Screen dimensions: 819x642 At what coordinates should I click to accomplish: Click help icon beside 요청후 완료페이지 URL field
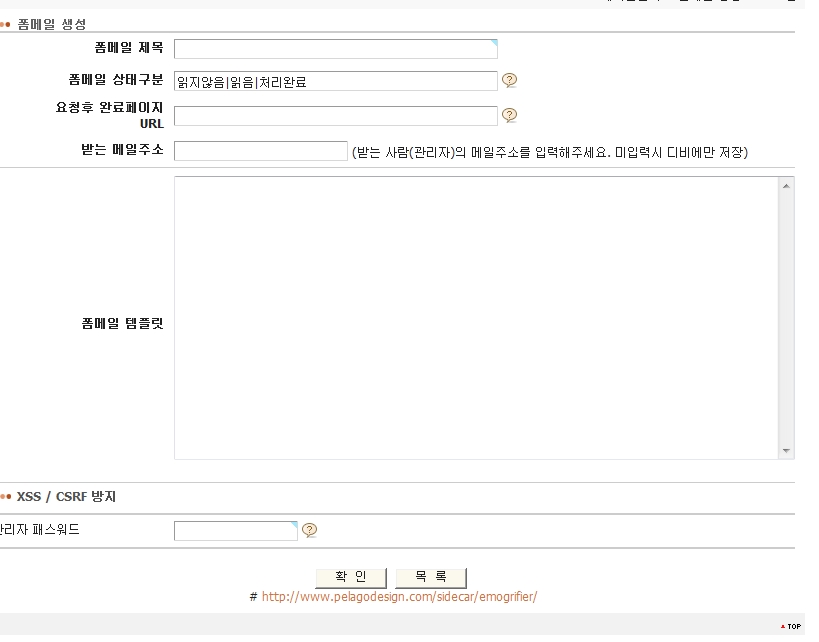[x=509, y=115]
